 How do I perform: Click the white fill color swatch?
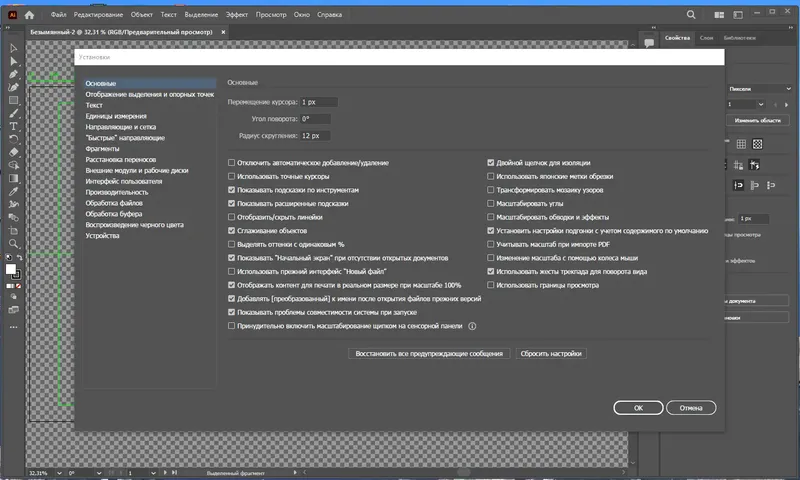[x=11, y=269]
